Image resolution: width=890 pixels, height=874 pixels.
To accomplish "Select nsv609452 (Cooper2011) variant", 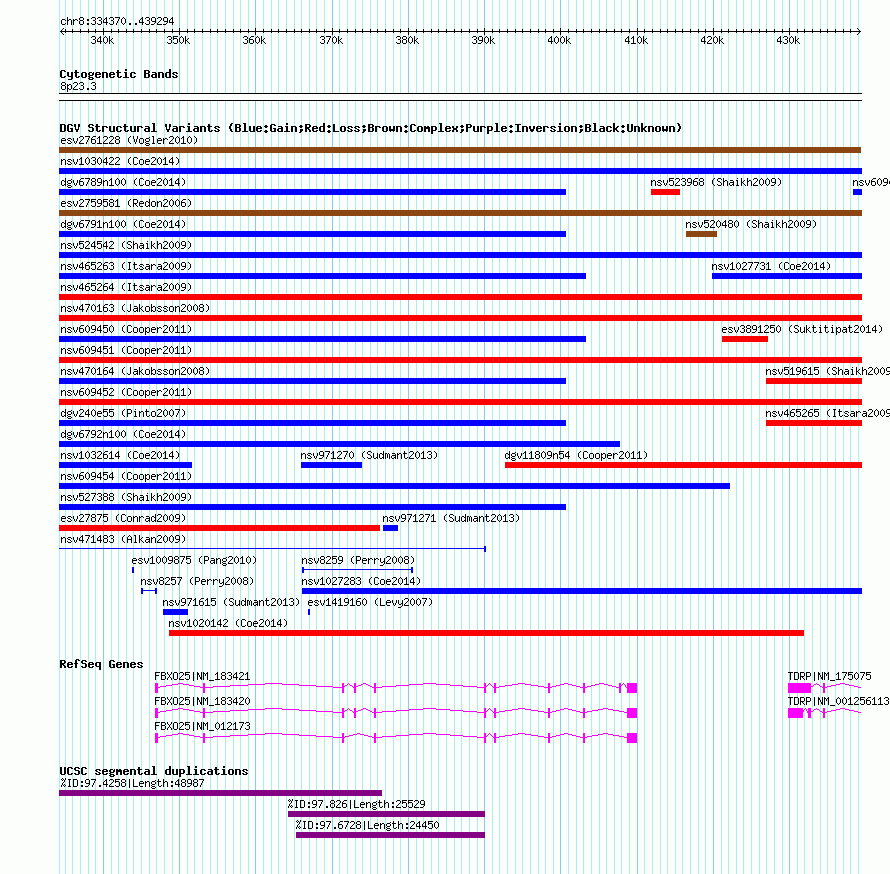I will [x=460, y=402].
